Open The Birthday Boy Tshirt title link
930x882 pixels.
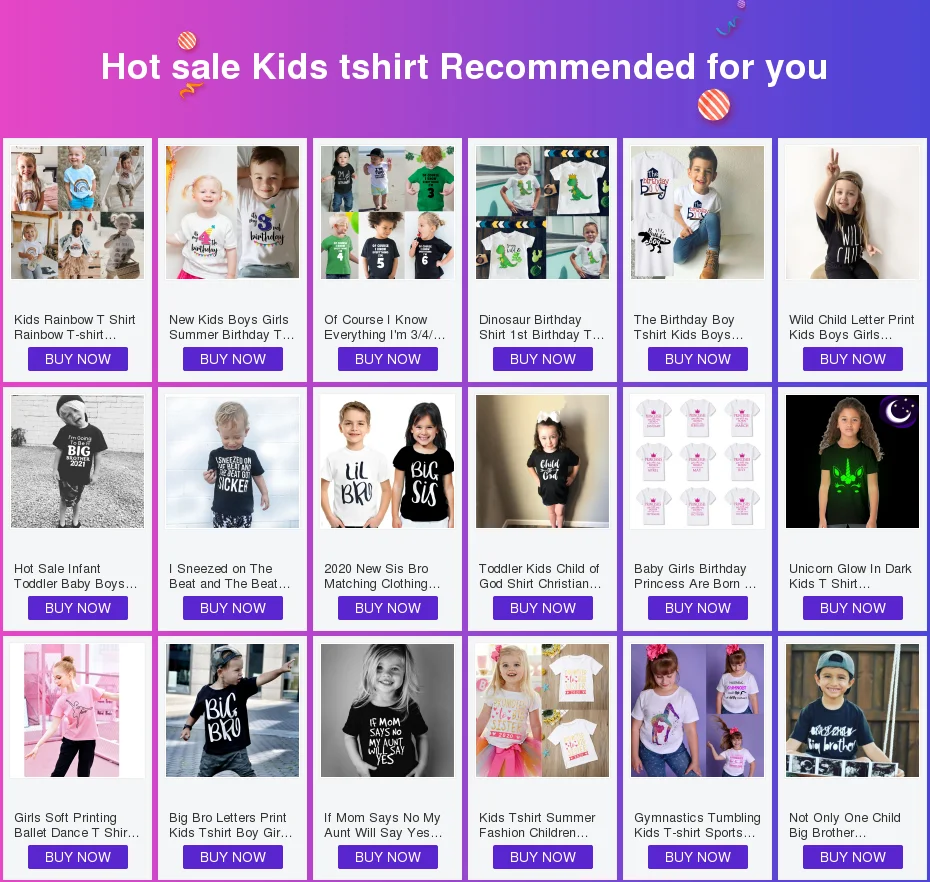click(688, 327)
